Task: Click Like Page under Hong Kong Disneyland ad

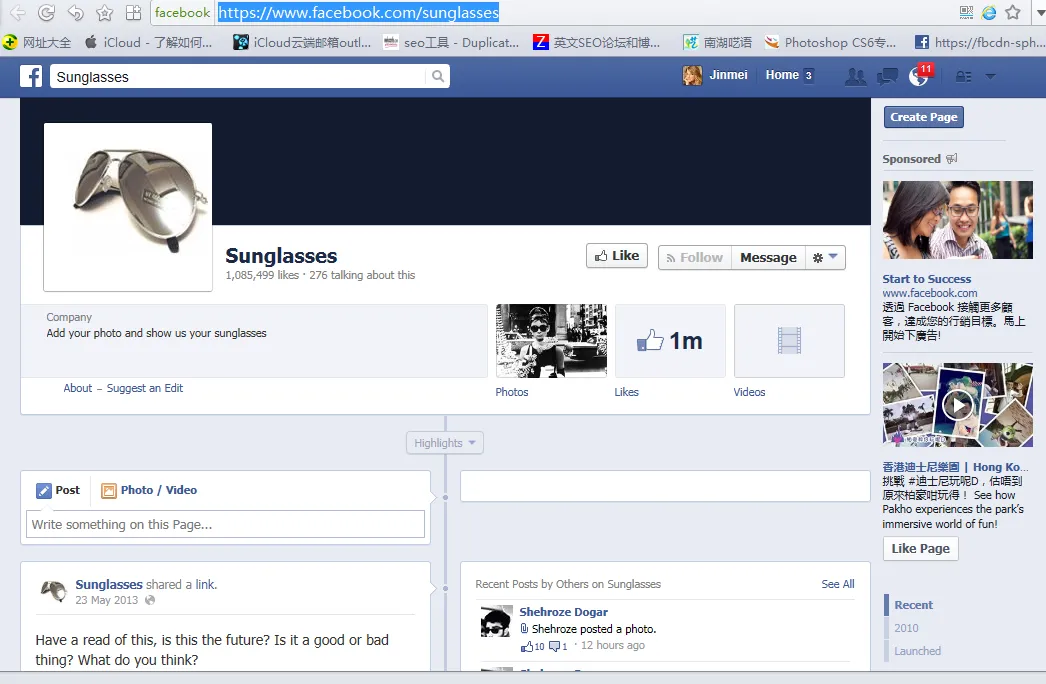Action: (x=921, y=549)
